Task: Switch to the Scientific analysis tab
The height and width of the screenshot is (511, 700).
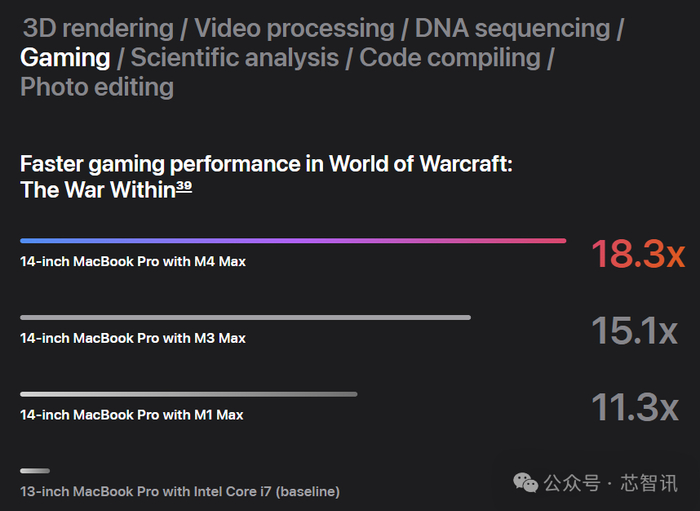Action: coord(235,58)
